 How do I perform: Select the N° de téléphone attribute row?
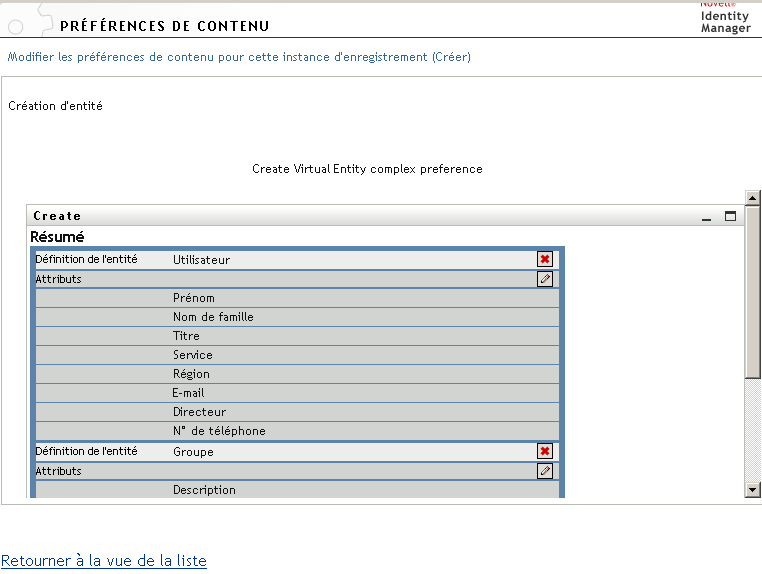tap(297, 431)
